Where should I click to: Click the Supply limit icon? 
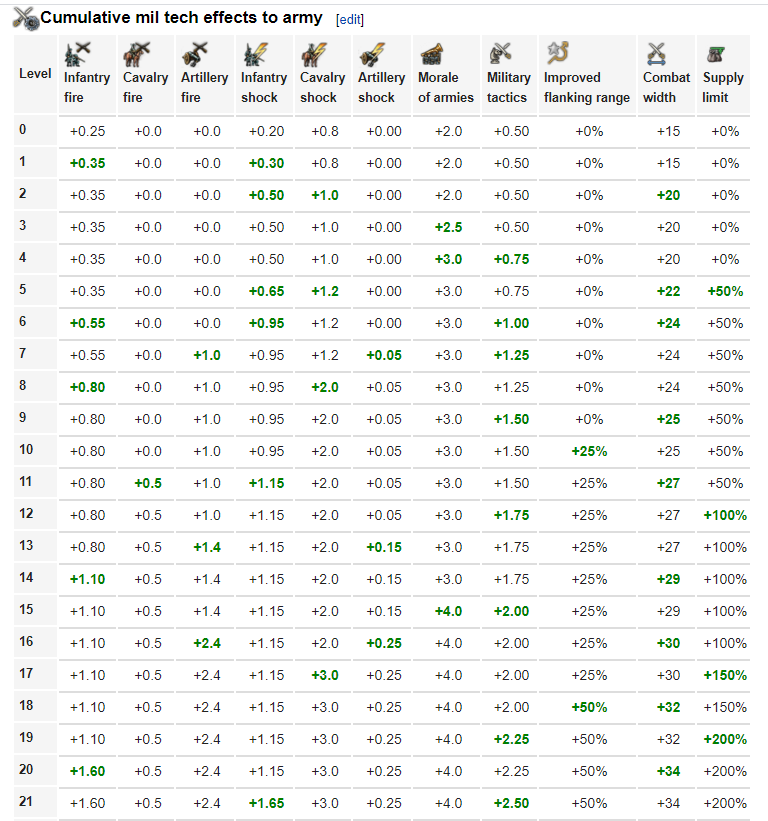(x=714, y=54)
